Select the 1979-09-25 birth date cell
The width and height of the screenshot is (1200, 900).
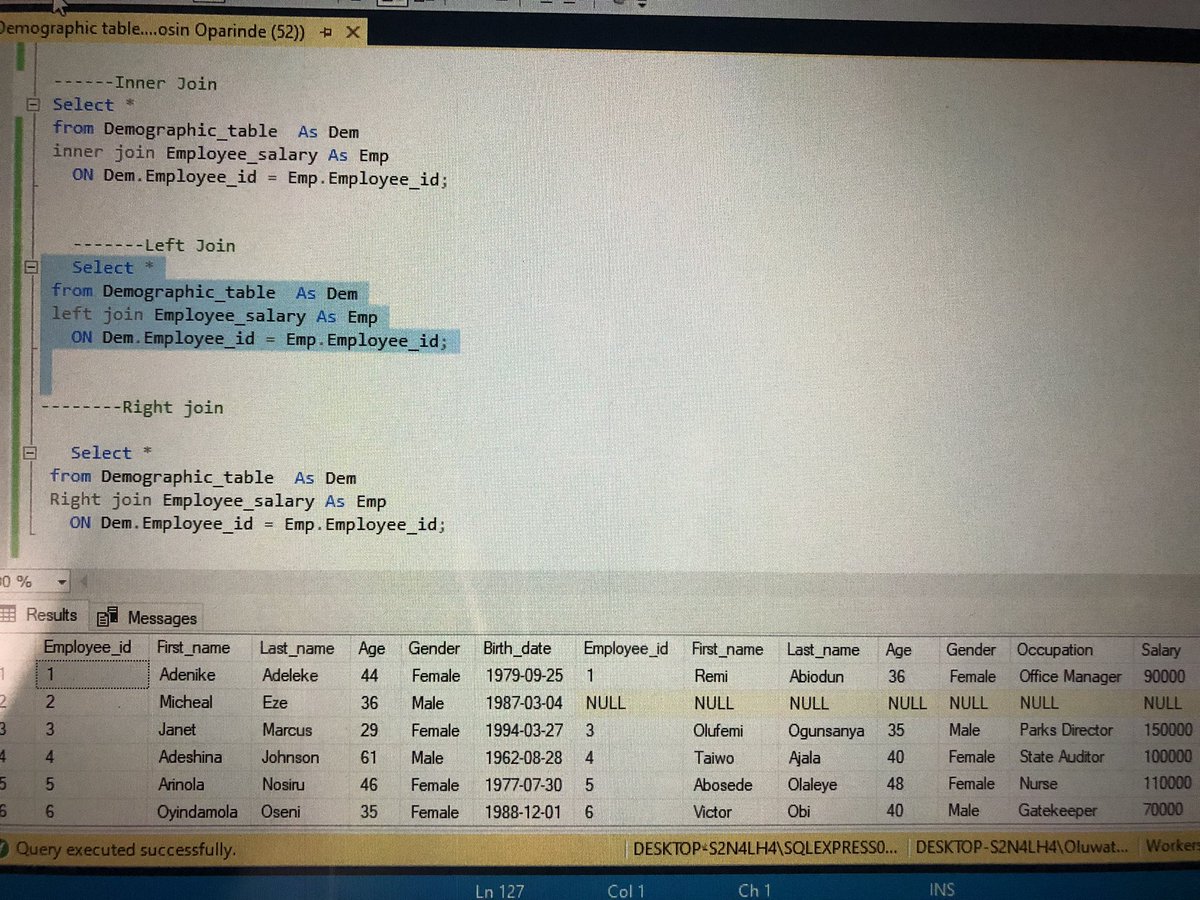524,676
